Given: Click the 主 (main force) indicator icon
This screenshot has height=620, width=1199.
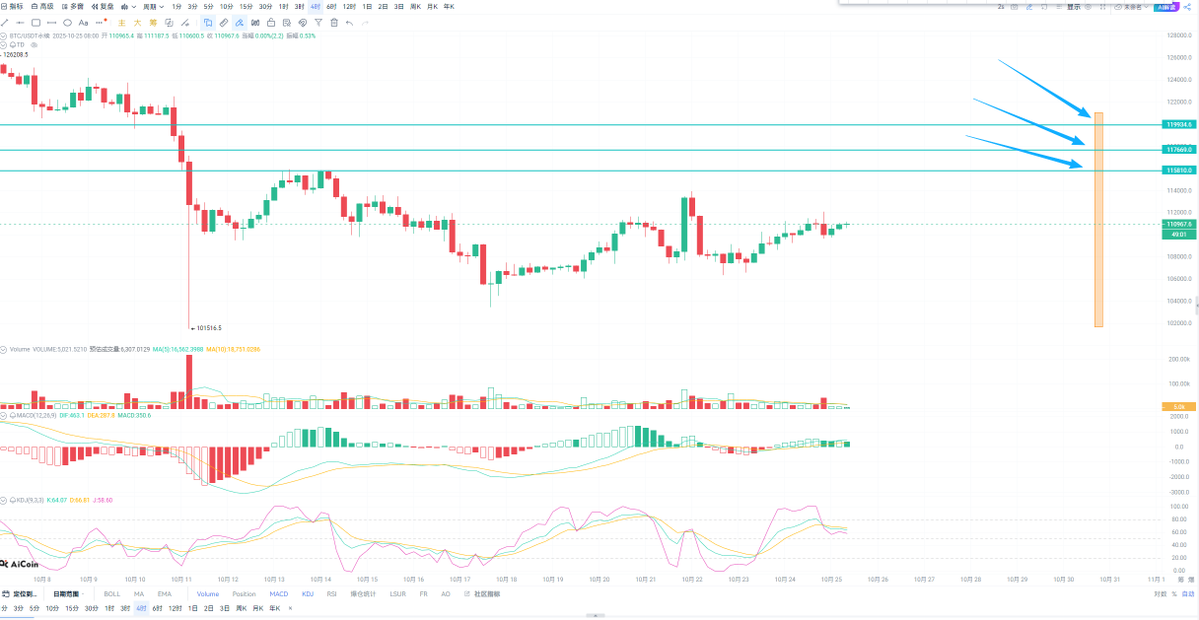Looking at the screenshot, I should point(122,23).
